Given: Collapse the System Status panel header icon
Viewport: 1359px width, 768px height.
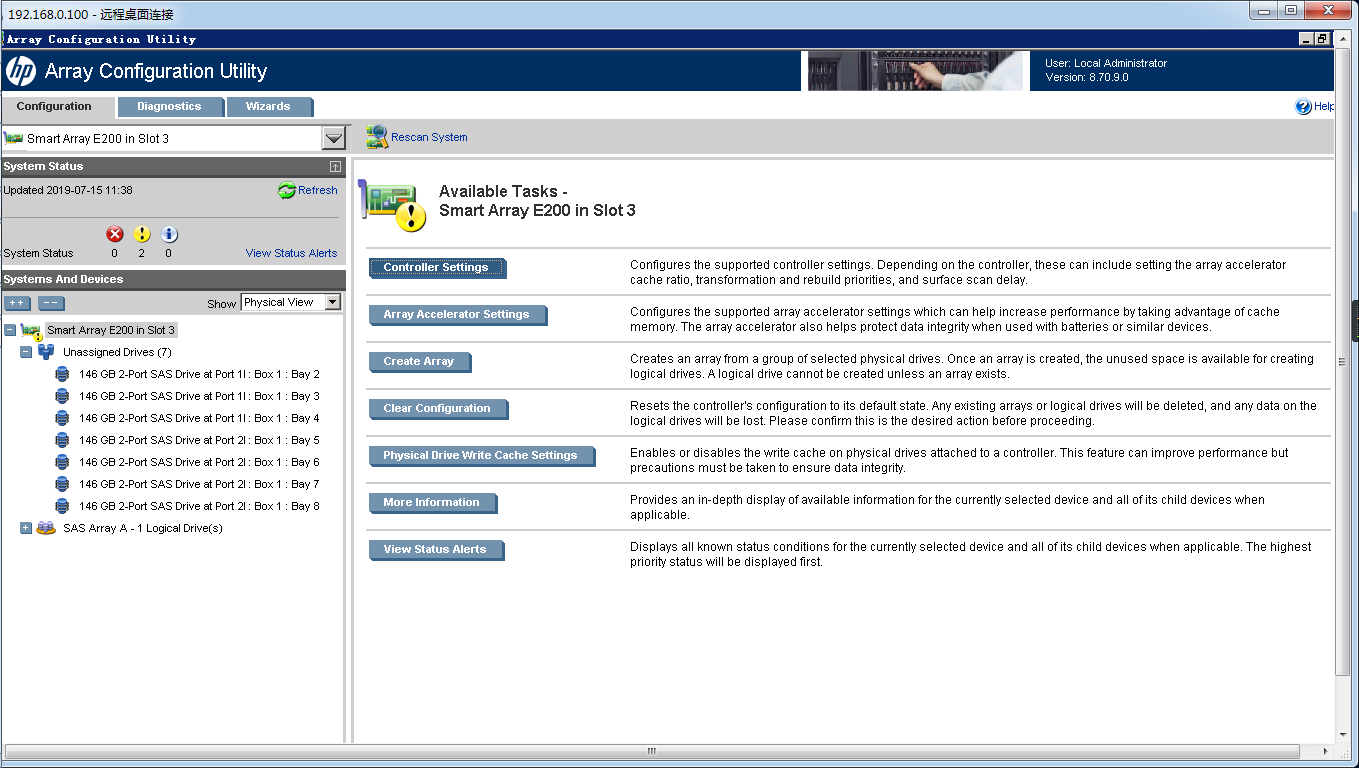Looking at the screenshot, I should 335,166.
